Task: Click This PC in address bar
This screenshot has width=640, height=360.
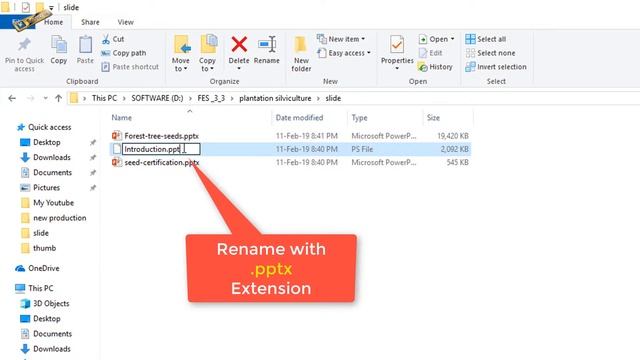Action: click(x=104, y=98)
